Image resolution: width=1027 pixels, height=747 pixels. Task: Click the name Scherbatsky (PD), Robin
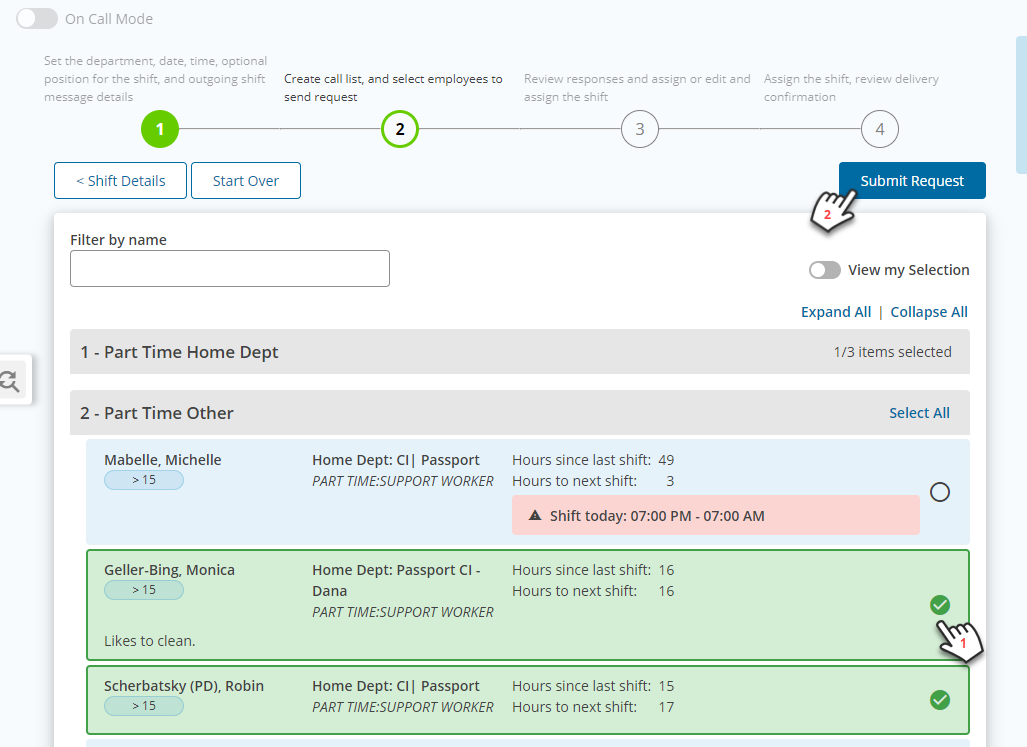pos(184,685)
